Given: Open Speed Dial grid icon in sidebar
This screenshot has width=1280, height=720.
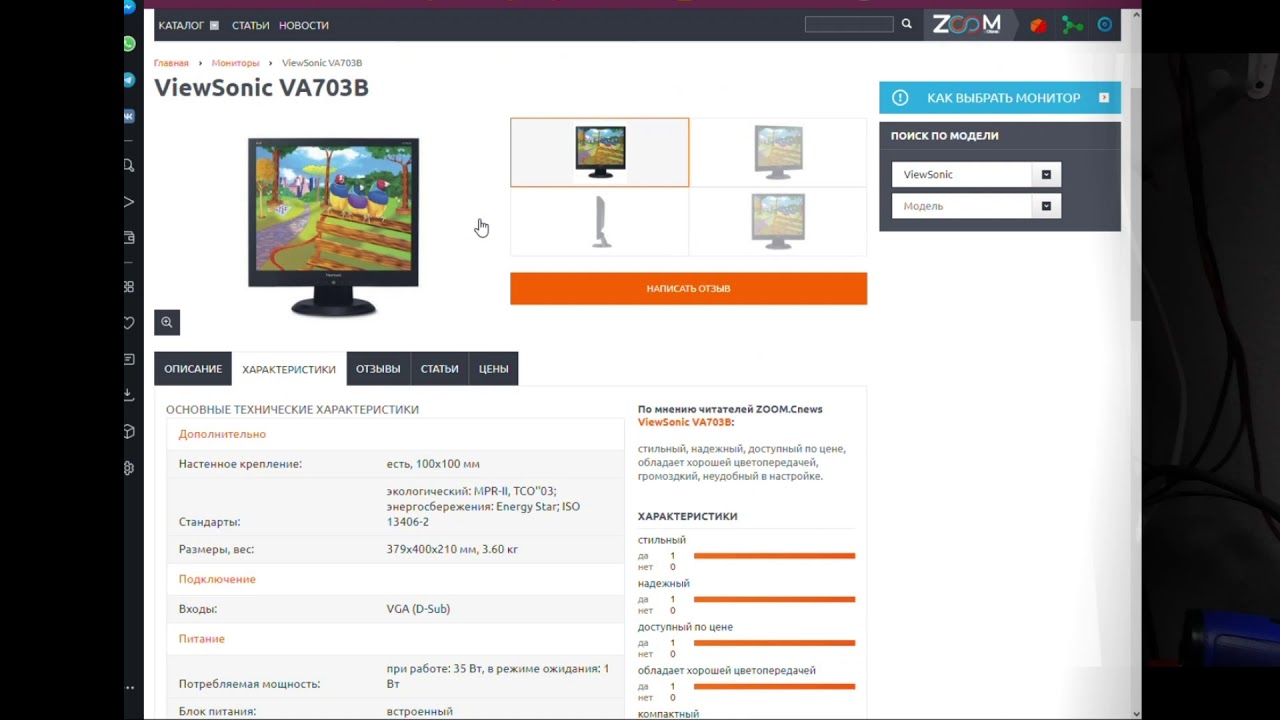Looking at the screenshot, I should pos(129,287).
